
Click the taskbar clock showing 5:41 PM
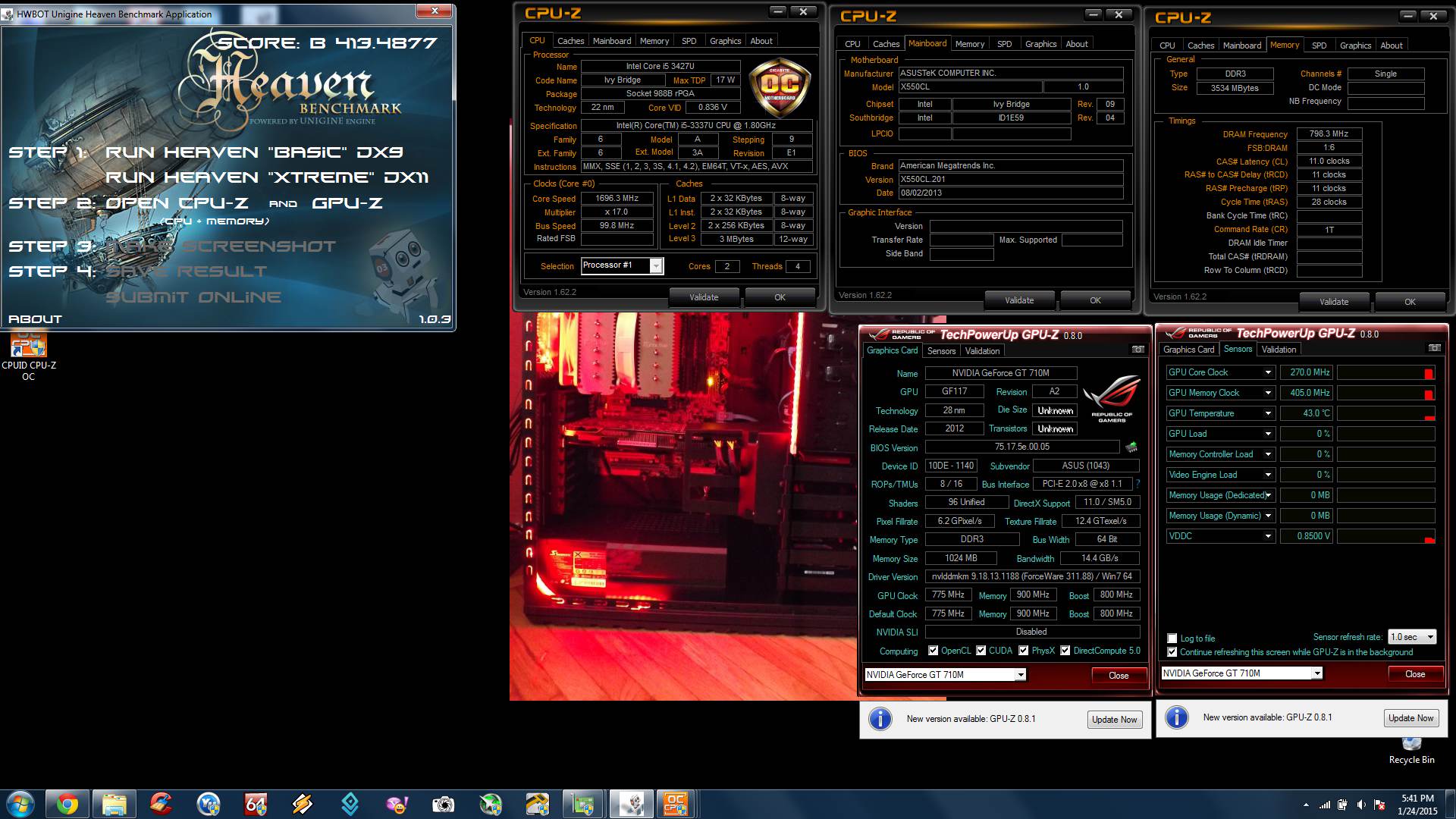coord(1417,805)
